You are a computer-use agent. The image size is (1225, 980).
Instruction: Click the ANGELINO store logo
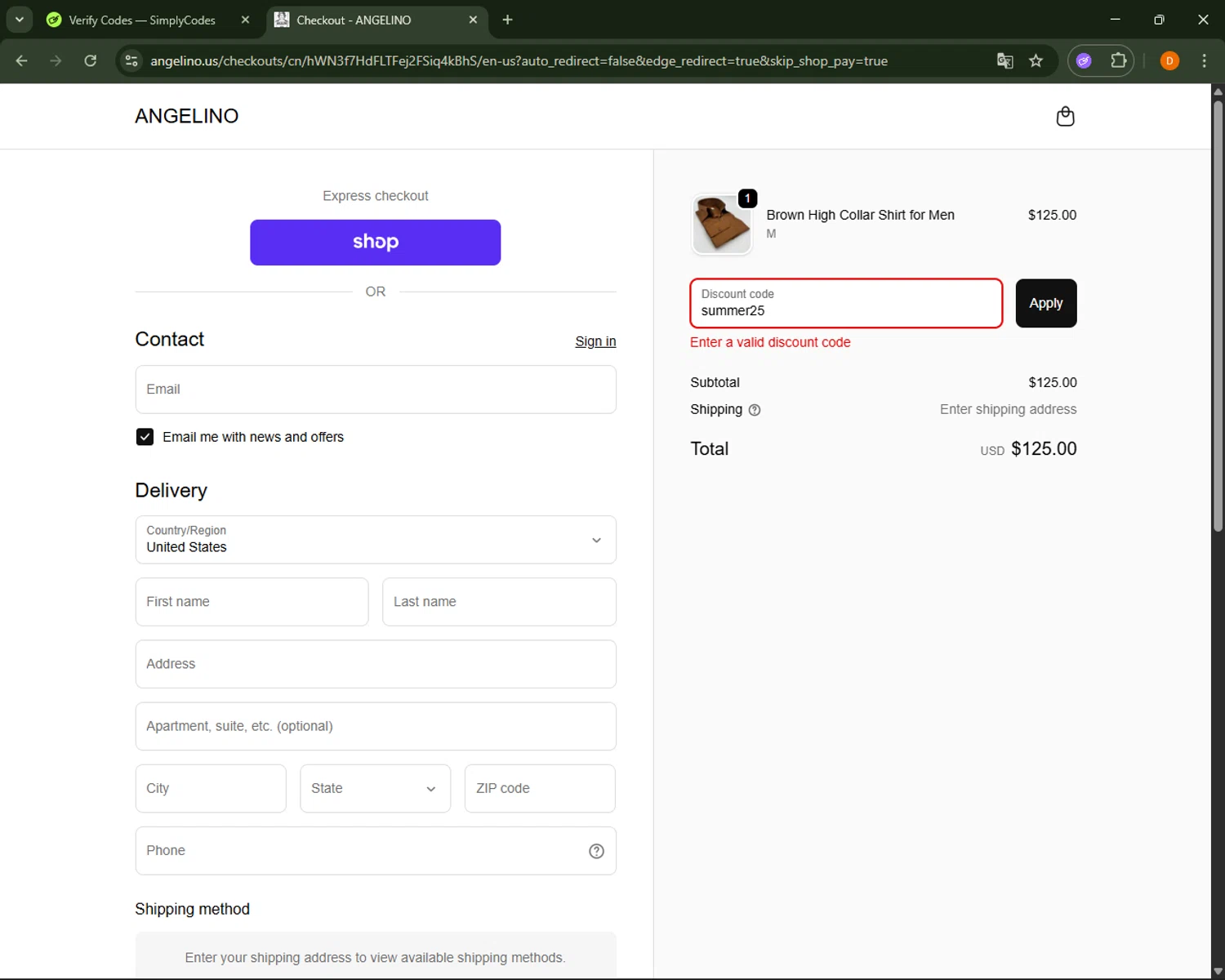coord(187,116)
